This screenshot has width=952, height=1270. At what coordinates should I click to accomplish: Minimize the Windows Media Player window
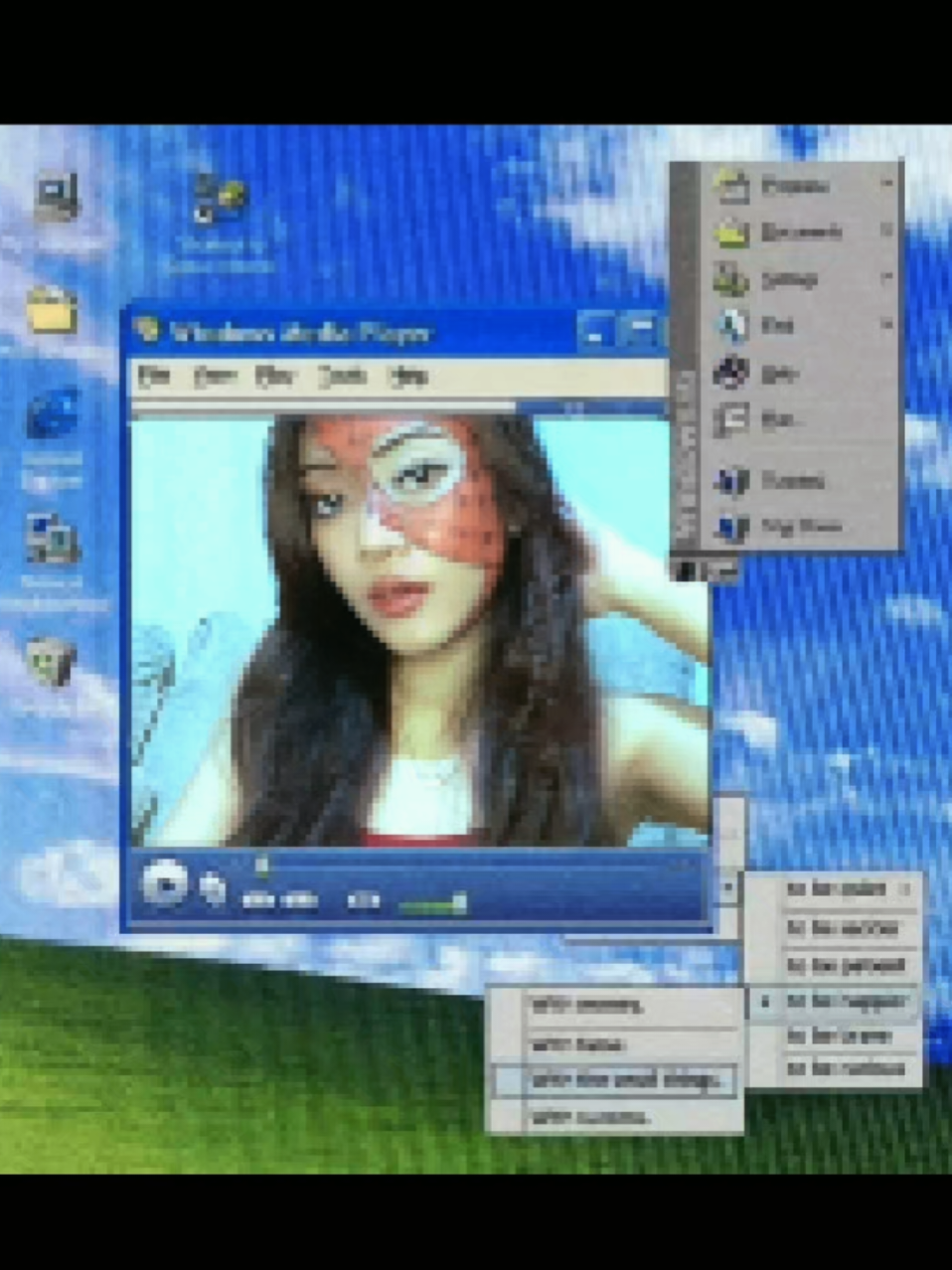[596, 332]
